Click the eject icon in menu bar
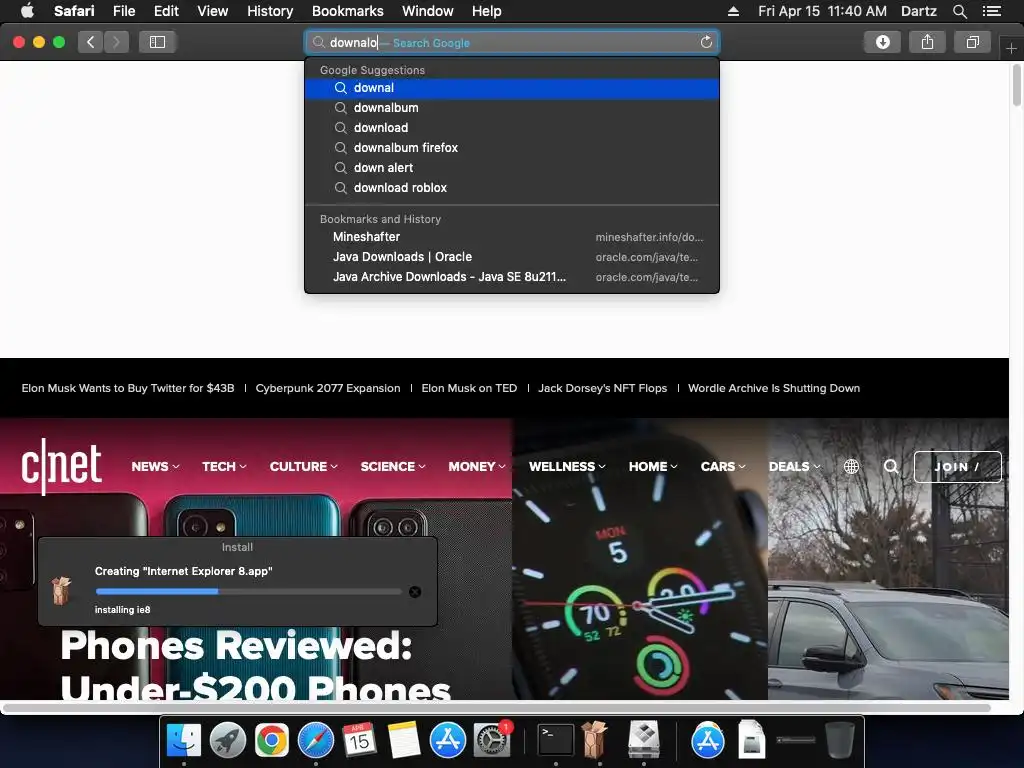The height and width of the screenshot is (768, 1024). click(733, 11)
